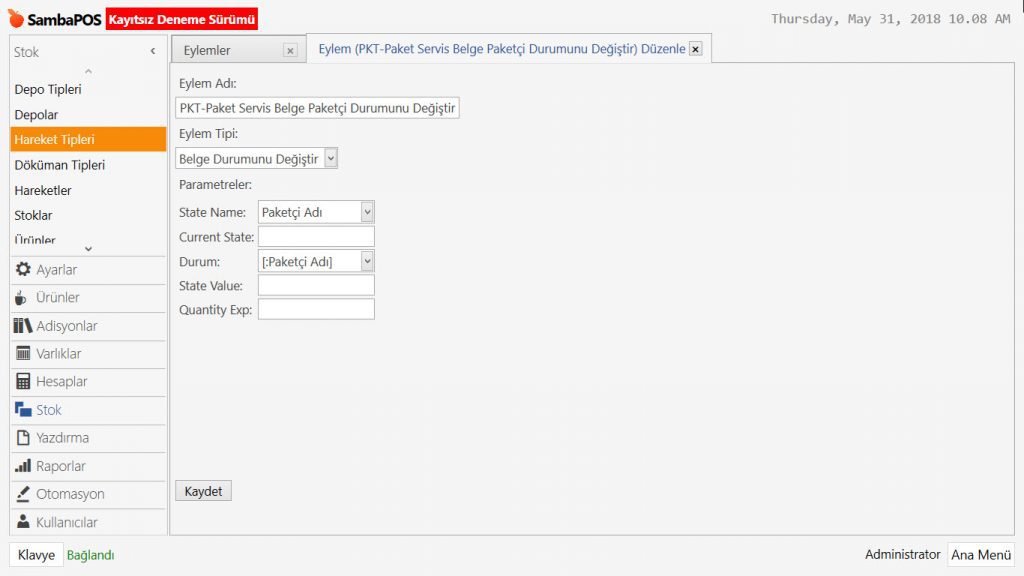Close the Eylemler tab
This screenshot has width=1024, height=576.
coord(290,50)
